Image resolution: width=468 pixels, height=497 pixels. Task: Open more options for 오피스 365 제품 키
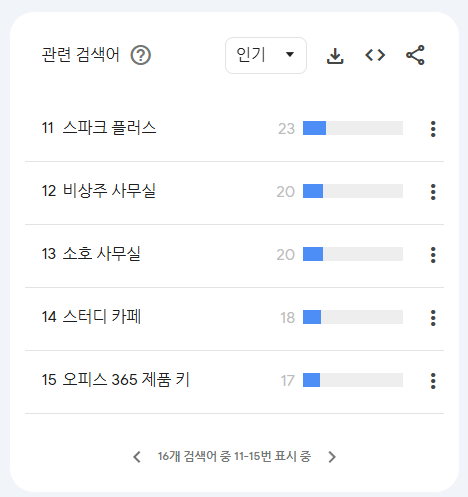point(433,381)
